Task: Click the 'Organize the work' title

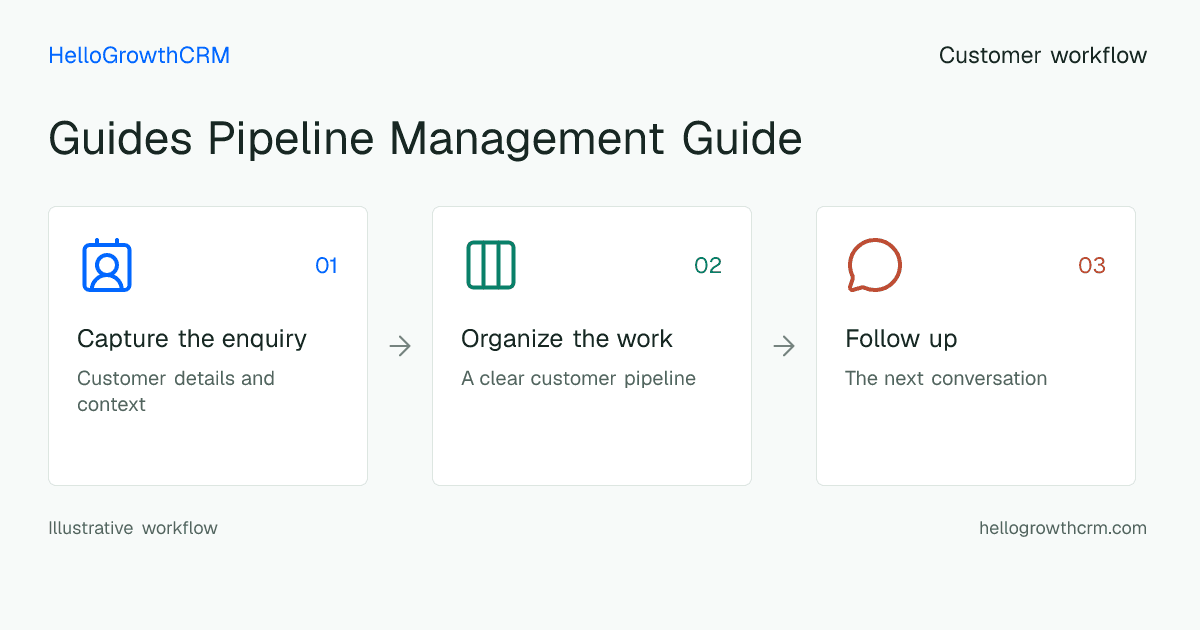Action: point(567,339)
